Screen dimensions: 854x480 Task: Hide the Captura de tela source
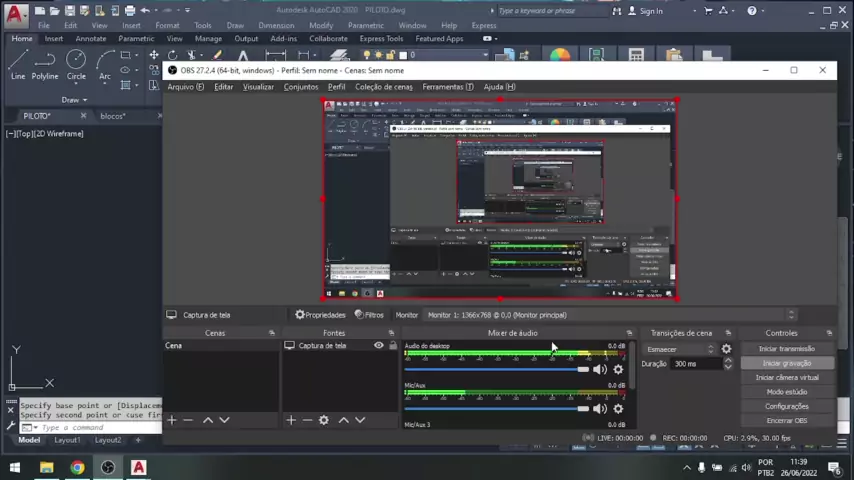378,346
